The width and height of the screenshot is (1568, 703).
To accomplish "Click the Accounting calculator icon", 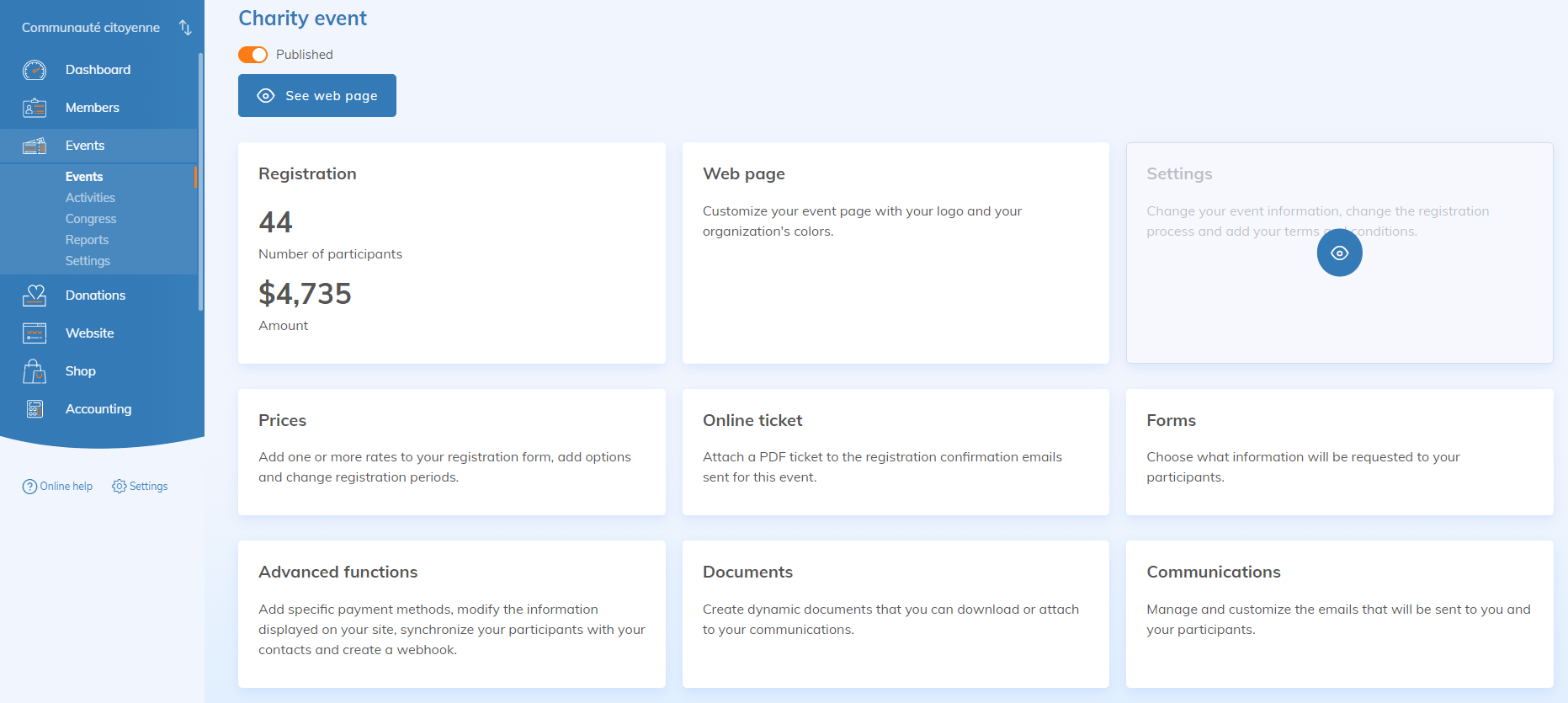I will point(35,409).
